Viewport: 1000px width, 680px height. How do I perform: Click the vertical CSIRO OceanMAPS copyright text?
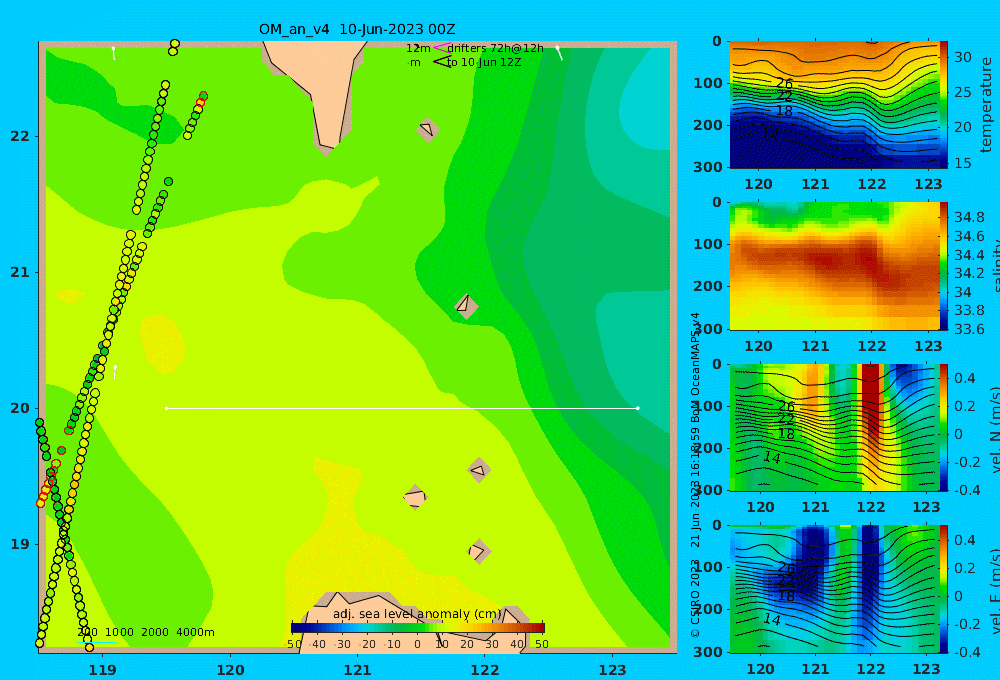[x=695, y=475]
